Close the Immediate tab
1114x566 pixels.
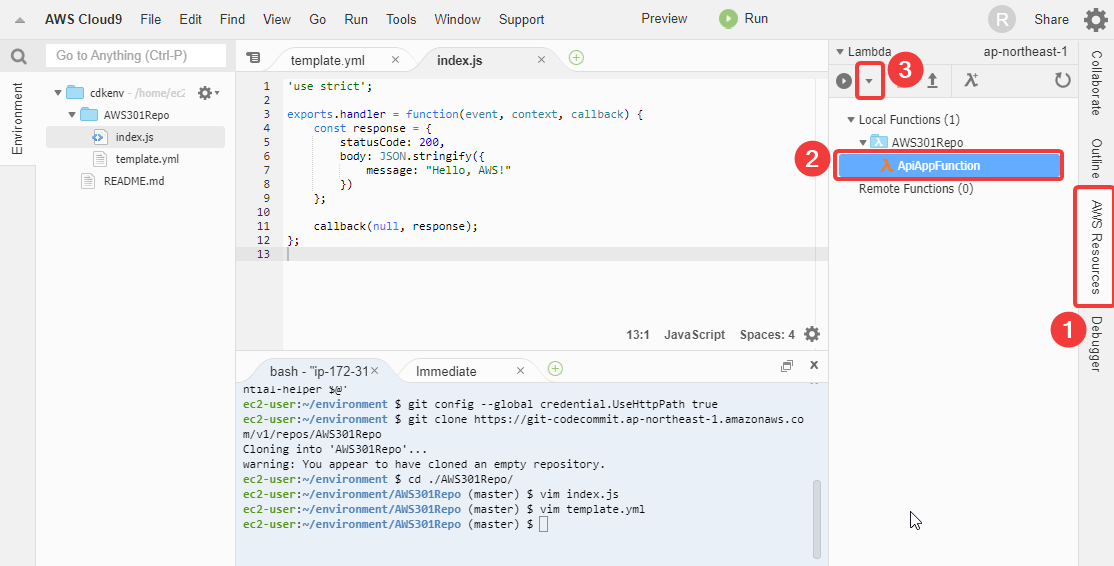(x=520, y=371)
